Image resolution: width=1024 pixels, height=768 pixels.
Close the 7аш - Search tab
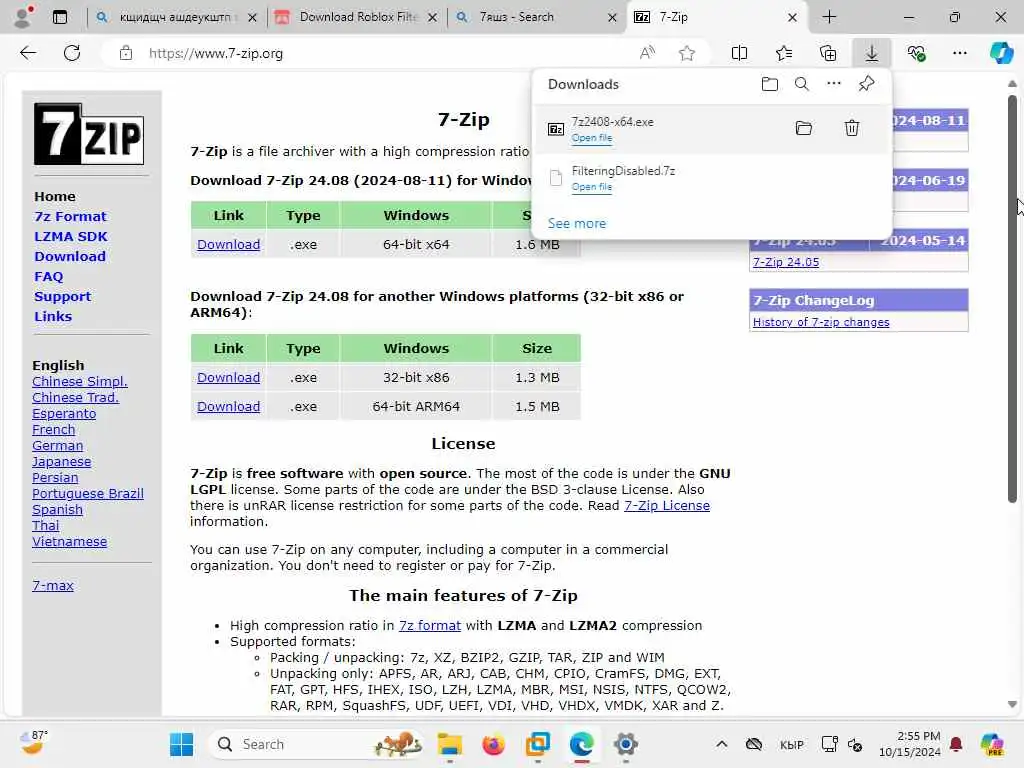[x=612, y=18]
